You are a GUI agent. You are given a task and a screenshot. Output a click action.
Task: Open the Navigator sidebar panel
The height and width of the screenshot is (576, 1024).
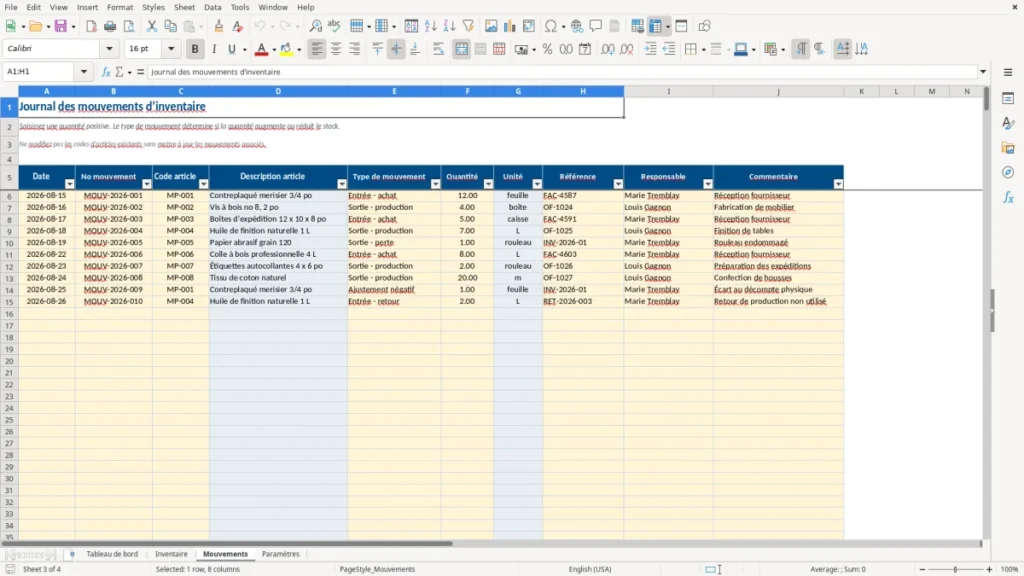click(1008, 172)
